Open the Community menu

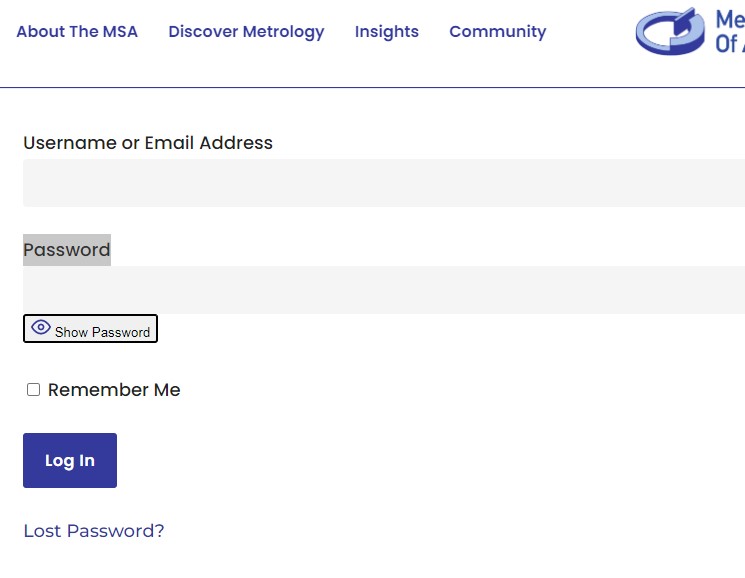tap(497, 32)
